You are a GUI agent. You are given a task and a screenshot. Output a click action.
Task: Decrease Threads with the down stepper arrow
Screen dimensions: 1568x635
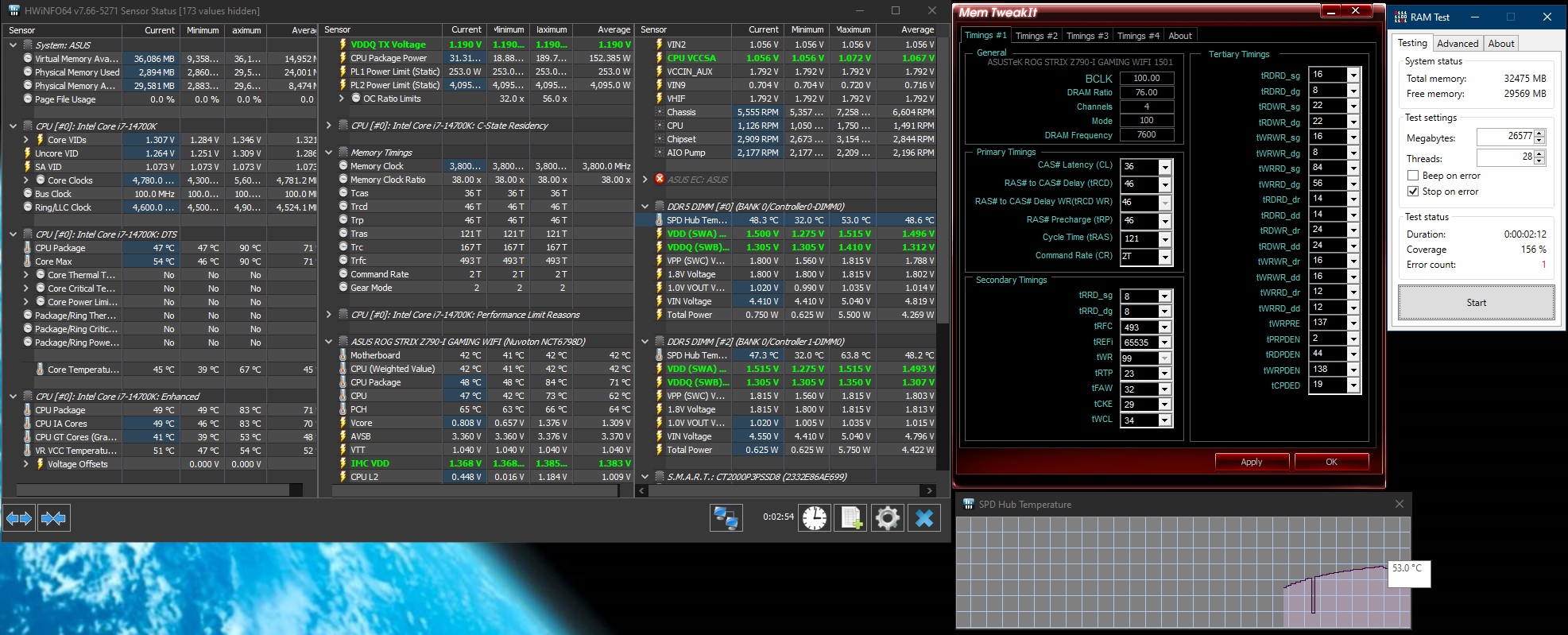coord(1539,162)
